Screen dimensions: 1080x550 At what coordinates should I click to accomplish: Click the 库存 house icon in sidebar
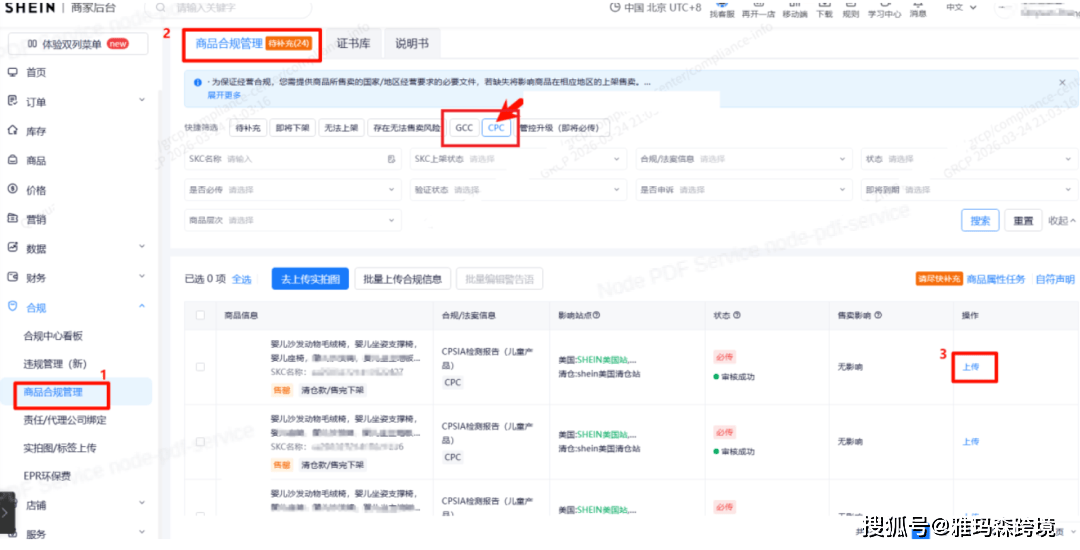(12, 131)
